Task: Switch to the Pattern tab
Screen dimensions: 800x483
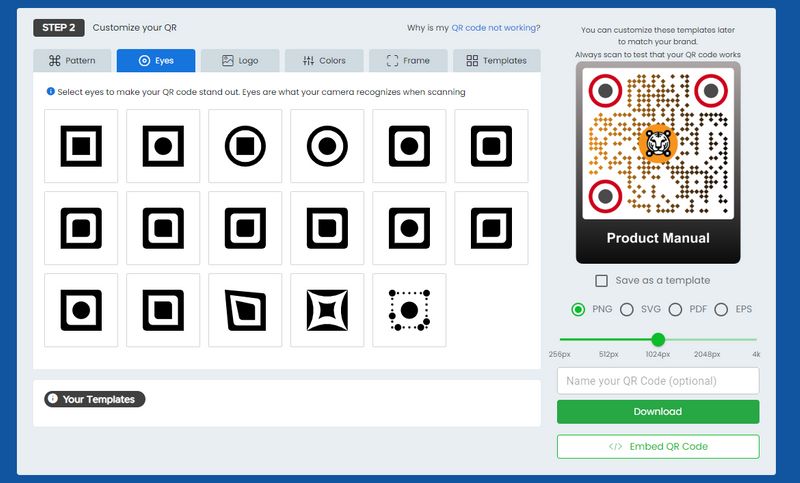Action: point(73,61)
